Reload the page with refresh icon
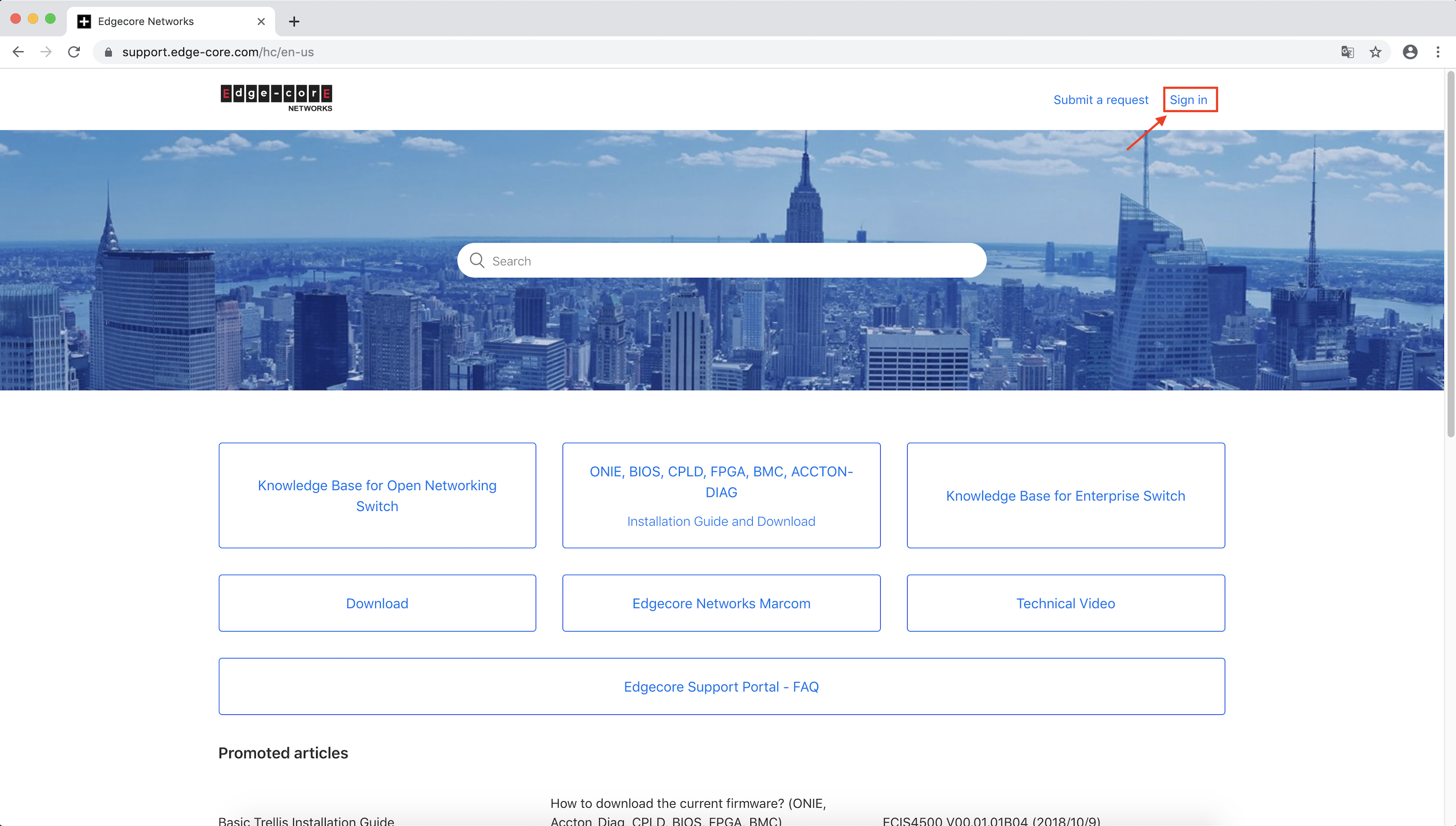This screenshot has height=826, width=1456. click(x=74, y=52)
